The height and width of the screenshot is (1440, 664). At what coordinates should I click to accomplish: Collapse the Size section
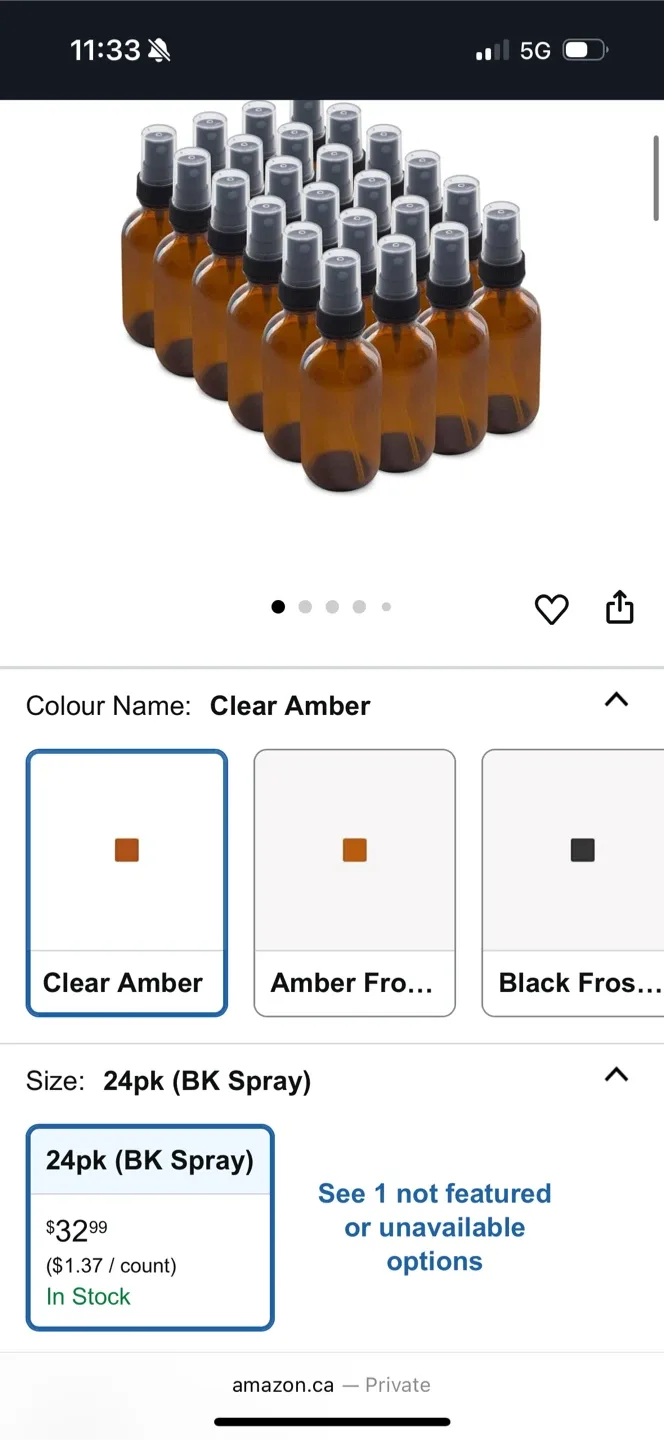click(x=616, y=1074)
